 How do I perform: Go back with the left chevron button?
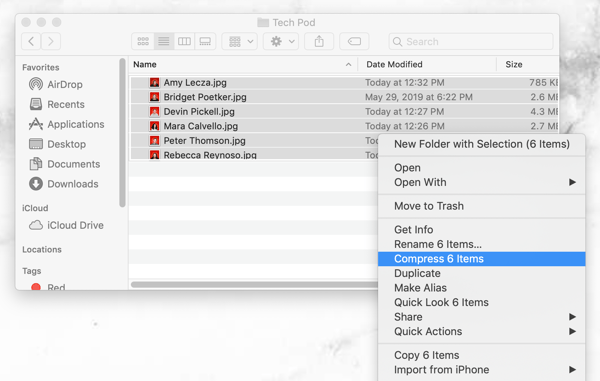click(x=31, y=41)
